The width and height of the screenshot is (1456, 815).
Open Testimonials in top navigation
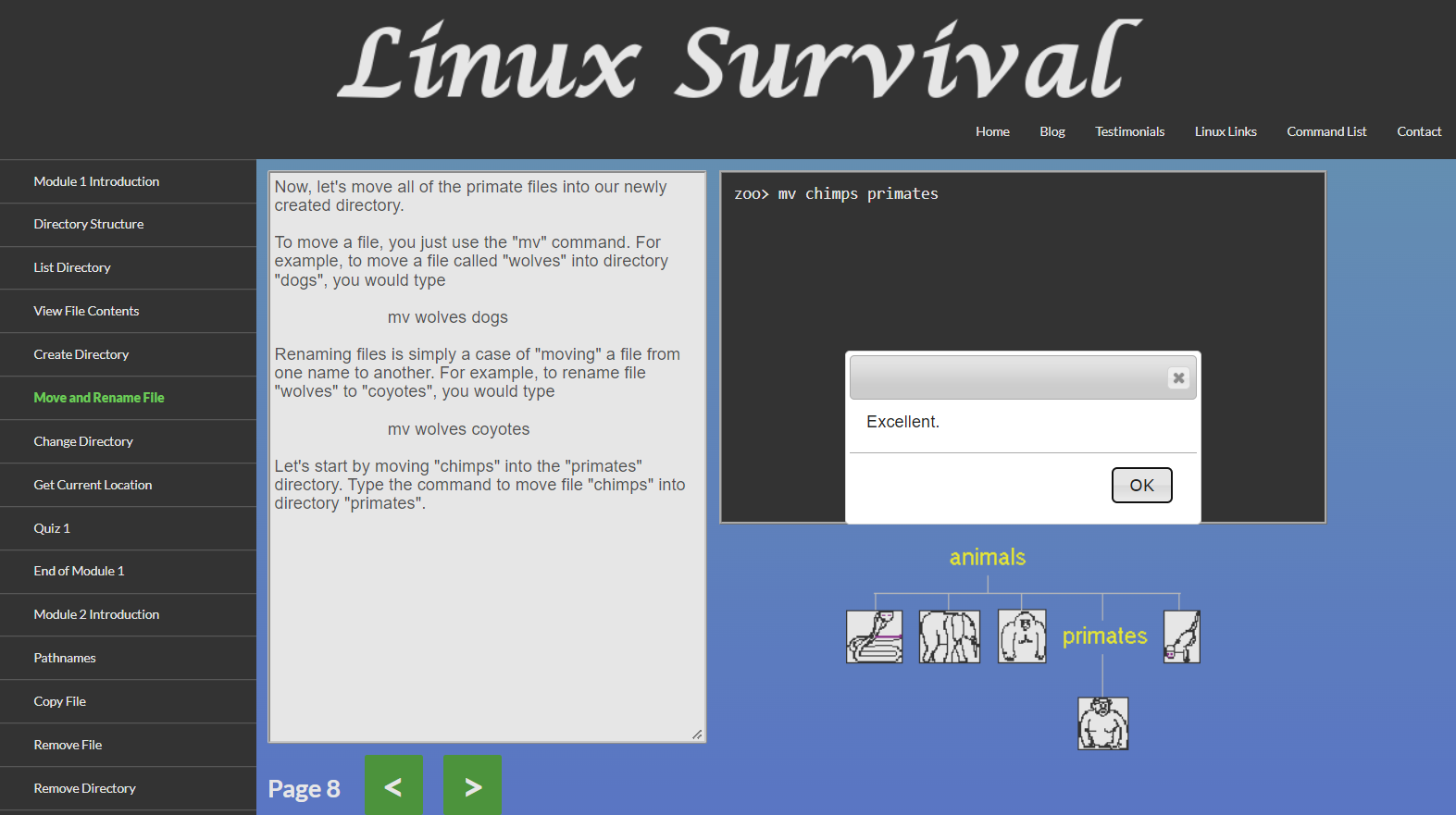[1129, 131]
